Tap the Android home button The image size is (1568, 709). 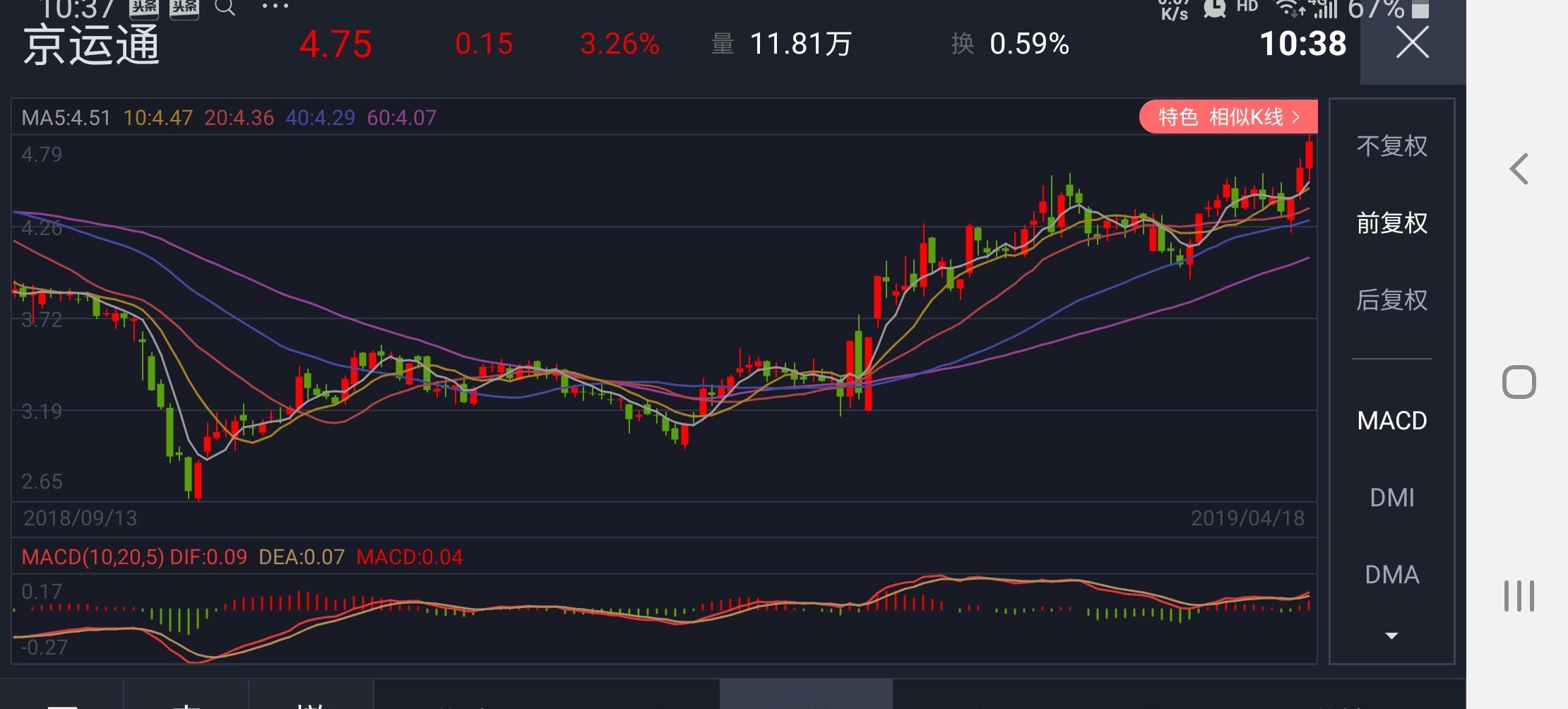pyautogui.click(x=1519, y=383)
